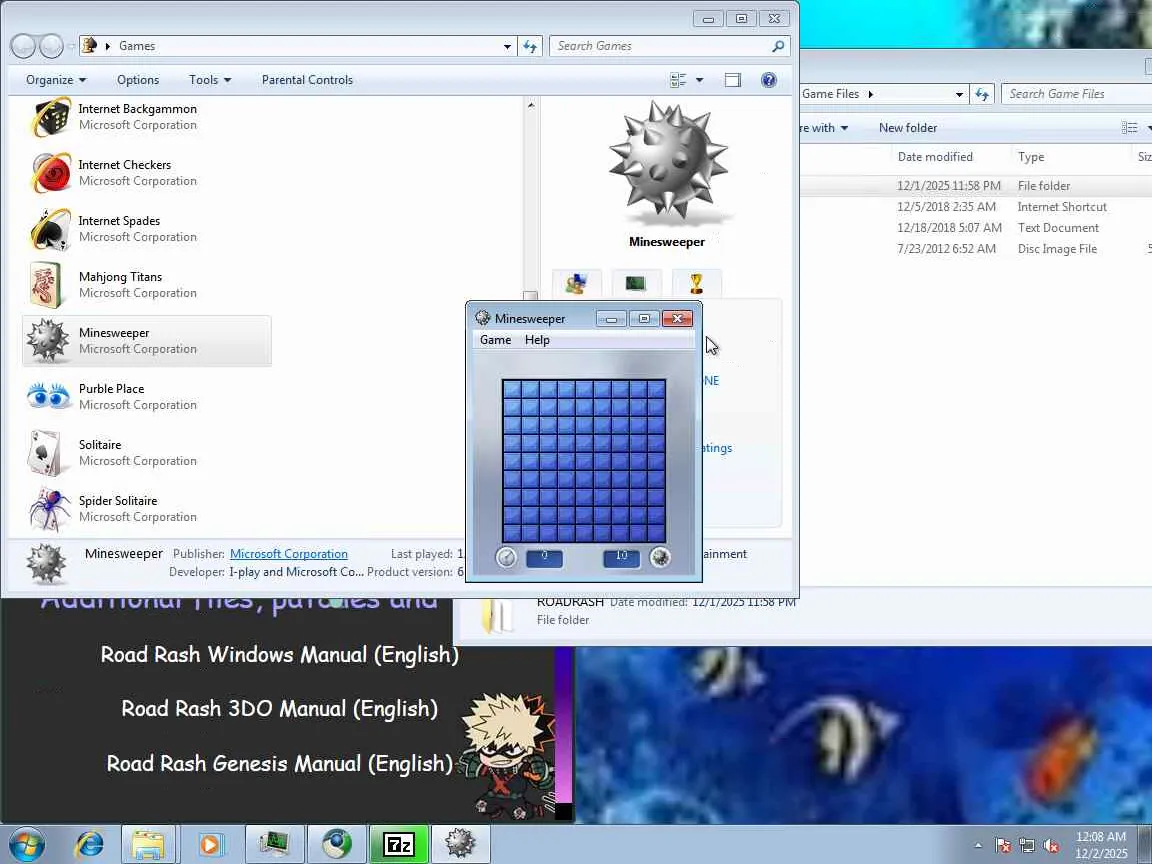Screen dimensions: 1152x864
Task: Click the games list scrollbar thumb
Action: tap(530, 295)
